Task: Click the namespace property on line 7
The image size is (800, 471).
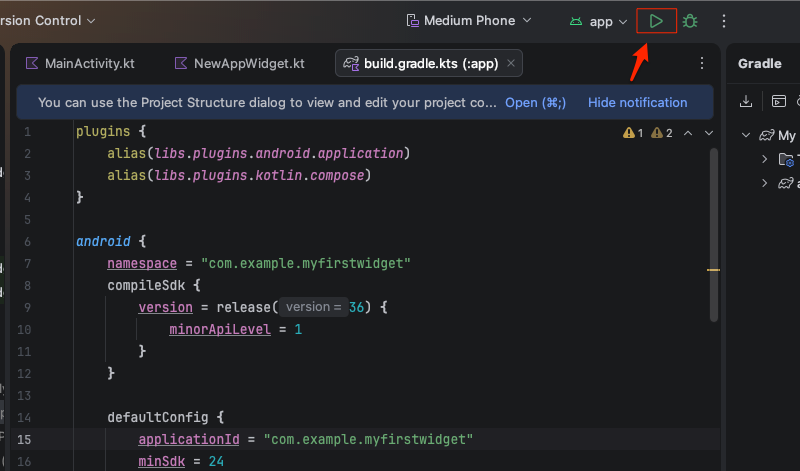Action: click(142, 263)
